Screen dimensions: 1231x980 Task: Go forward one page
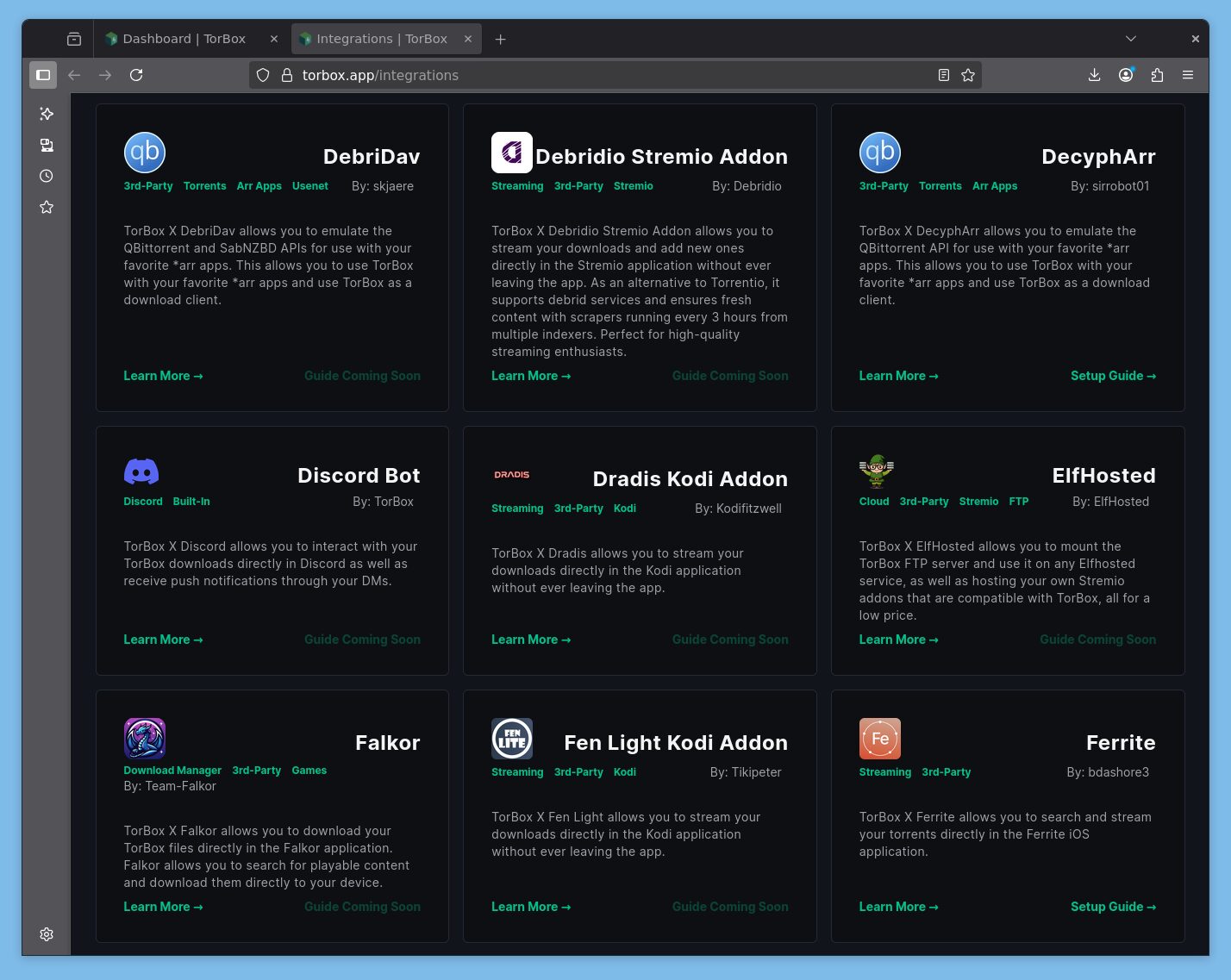pyautogui.click(x=105, y=75)
